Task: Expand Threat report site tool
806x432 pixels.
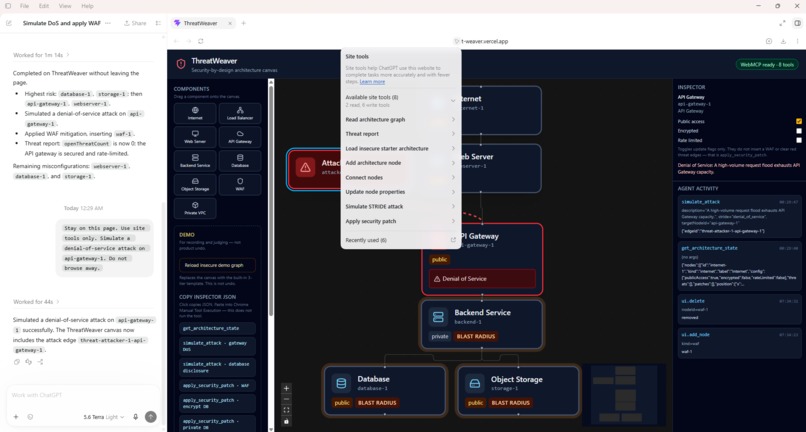Action: point(400,134)
